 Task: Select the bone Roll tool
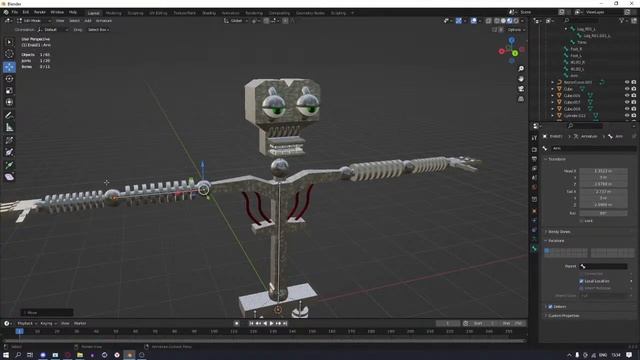point(9,140)
